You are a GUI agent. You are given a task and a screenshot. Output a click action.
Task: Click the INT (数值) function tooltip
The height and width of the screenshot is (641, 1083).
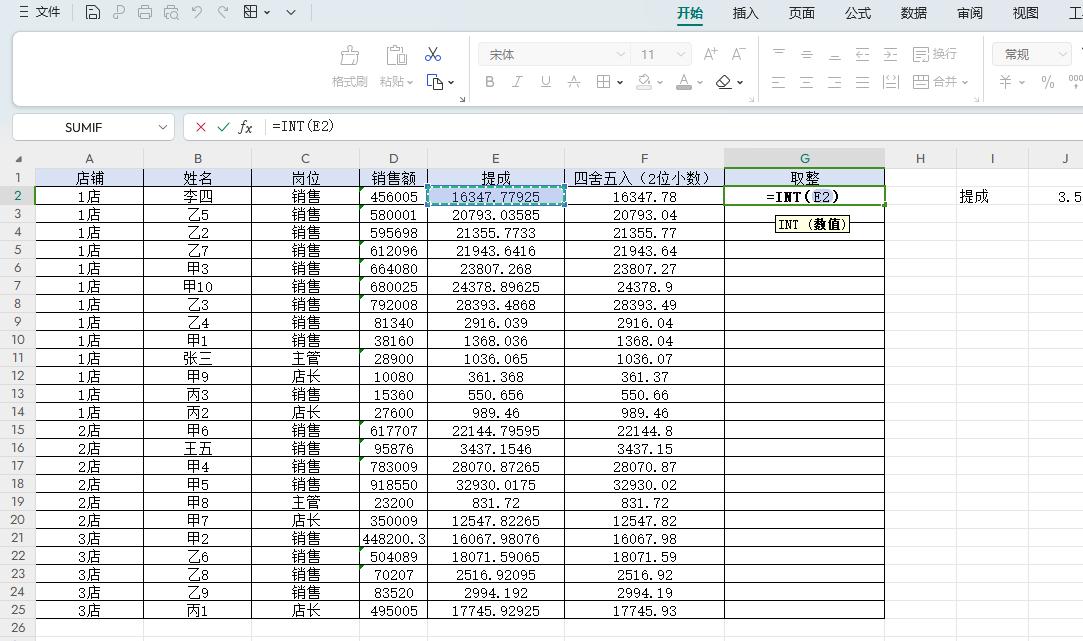point(812,224)
